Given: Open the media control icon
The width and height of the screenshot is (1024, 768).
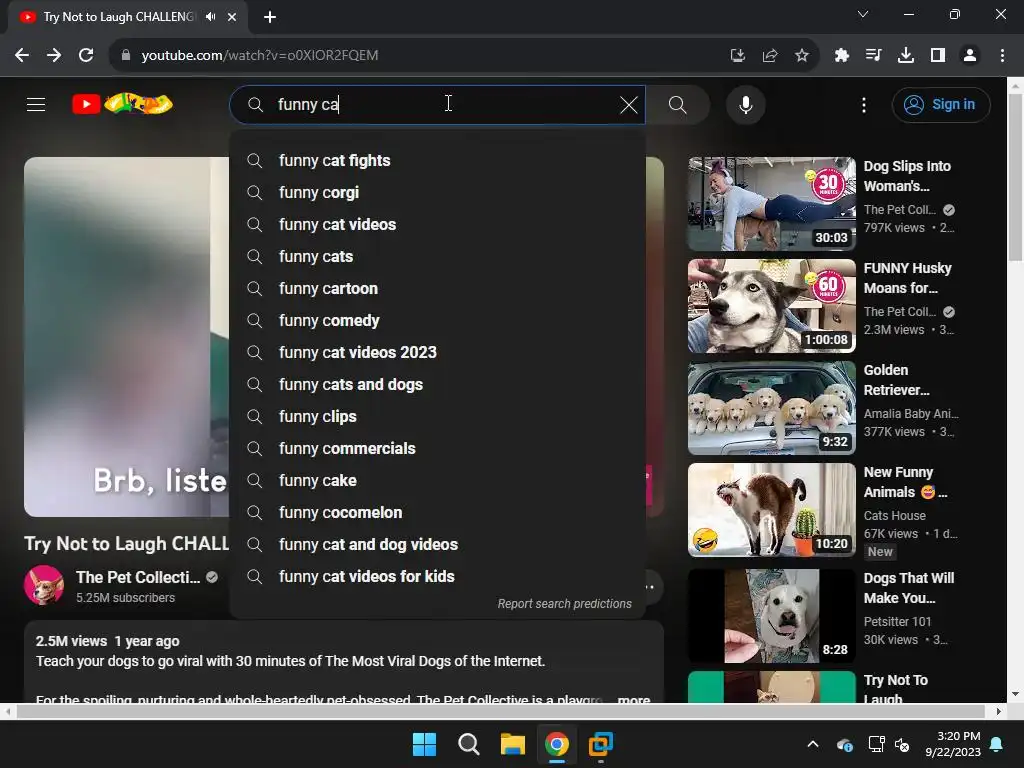Looking at the screenshot, I should tap(874, 56).
